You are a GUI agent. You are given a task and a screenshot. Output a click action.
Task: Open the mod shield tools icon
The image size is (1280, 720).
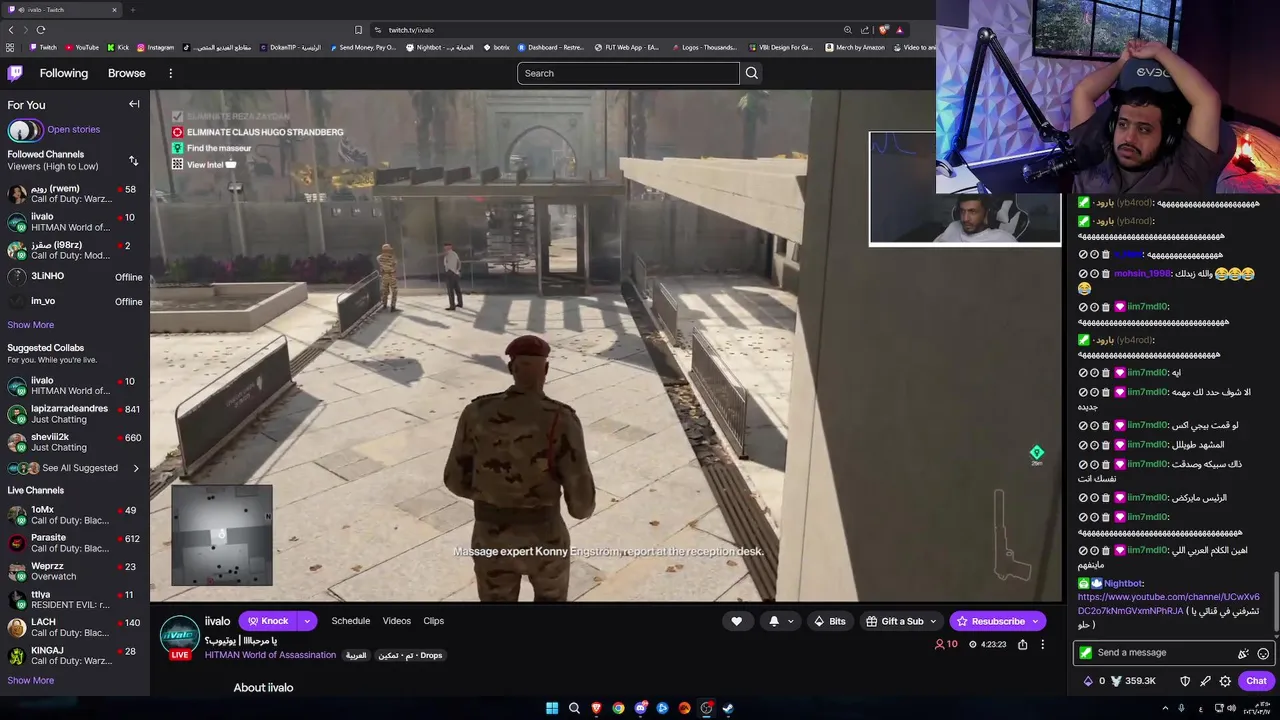pyautogui.click(x=1185, y=681)
